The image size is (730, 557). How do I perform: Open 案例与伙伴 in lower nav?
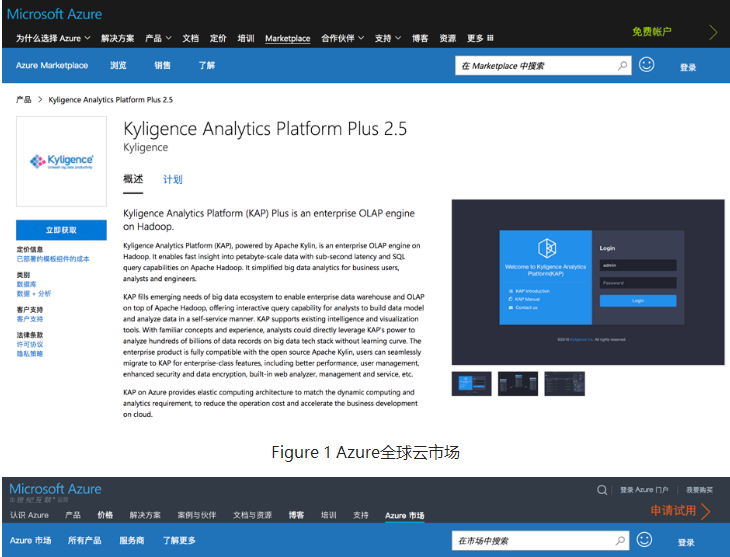pos(197,515)
